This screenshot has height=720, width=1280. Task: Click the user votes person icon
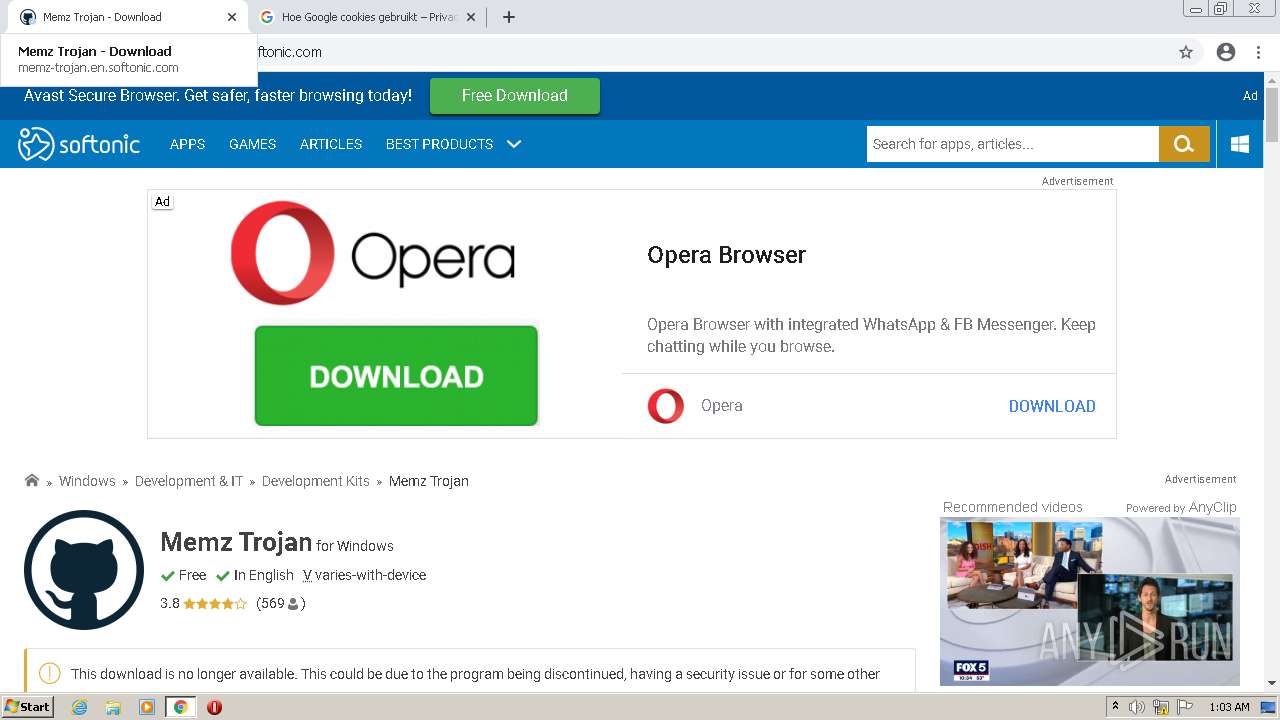coord(293,604)
